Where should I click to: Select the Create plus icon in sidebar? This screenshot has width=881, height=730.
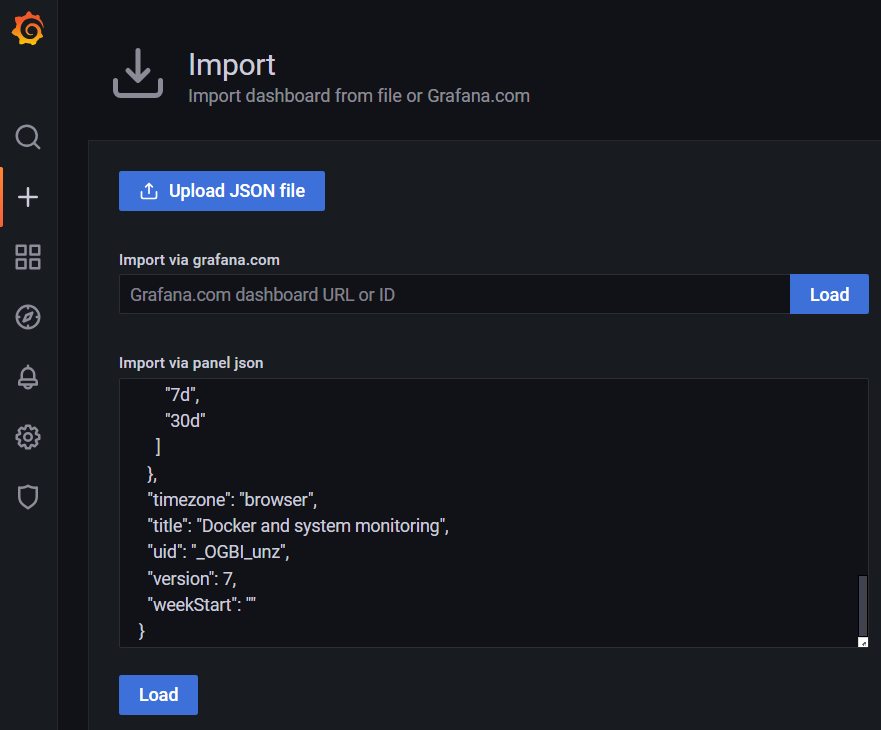tap(27, 197)
